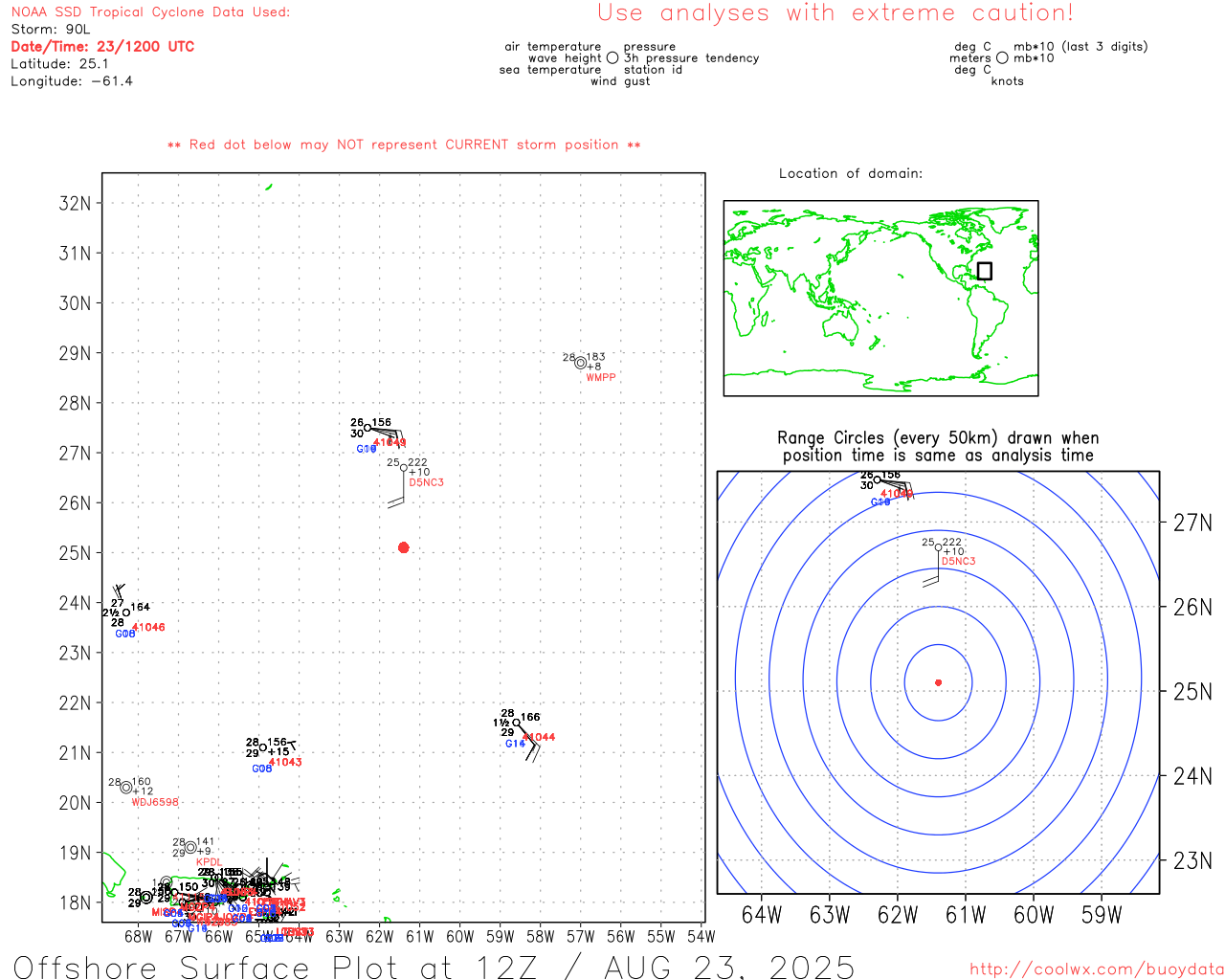Click the 59W label on range circles map

click(1102, 915)
